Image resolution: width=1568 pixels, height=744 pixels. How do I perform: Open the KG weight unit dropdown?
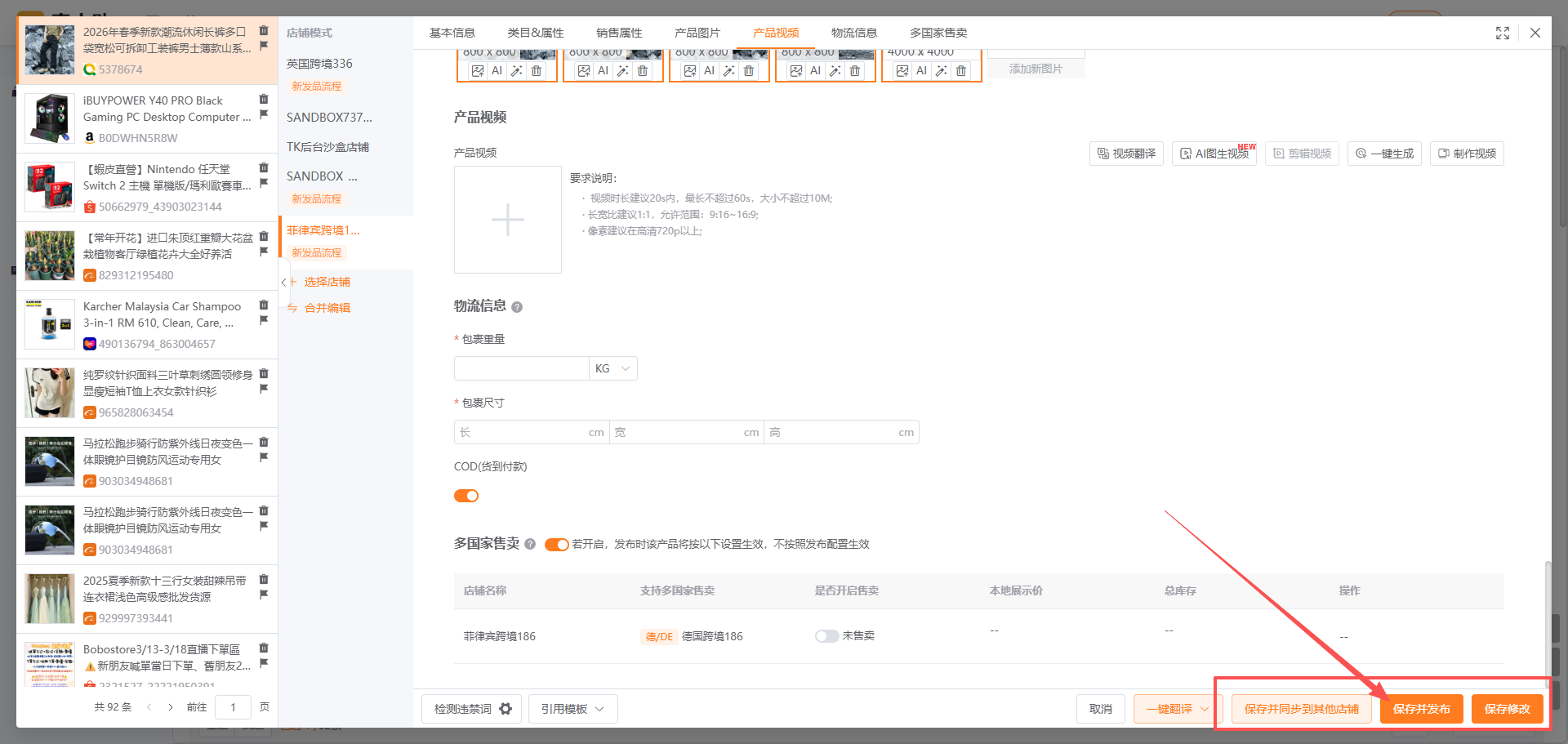[x=613, y=368]
